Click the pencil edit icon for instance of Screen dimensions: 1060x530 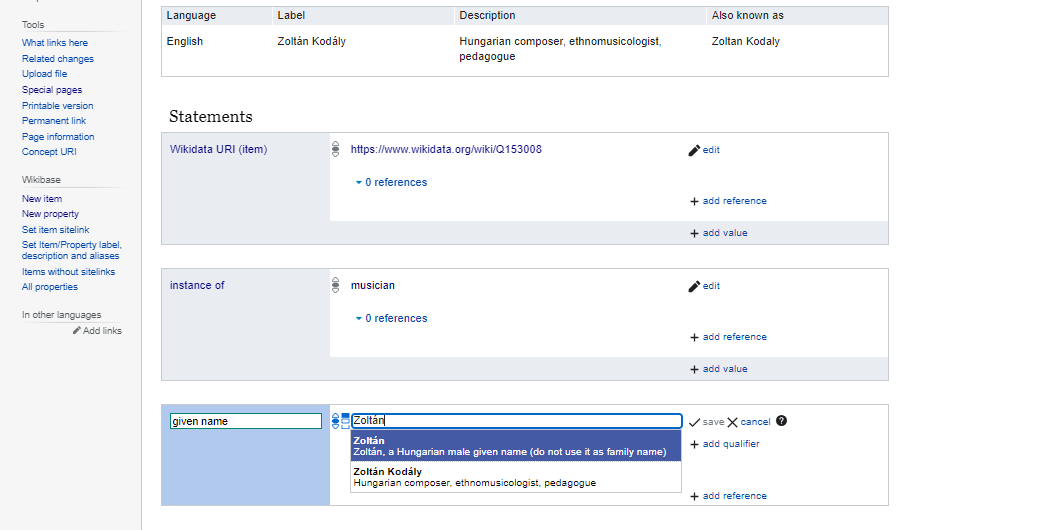pyautogui.click(x=695, y=286)
